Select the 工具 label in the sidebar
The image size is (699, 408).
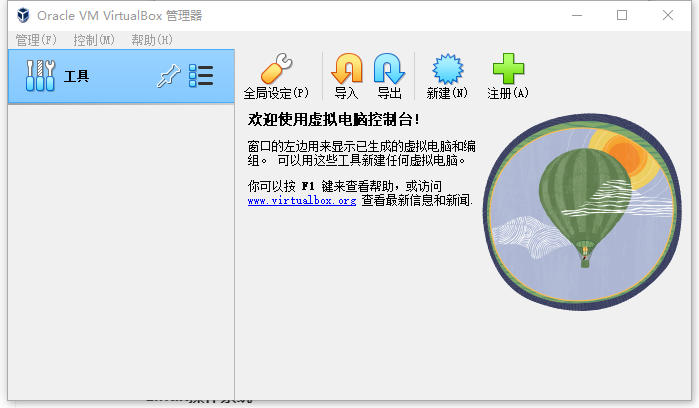(76, 76)
